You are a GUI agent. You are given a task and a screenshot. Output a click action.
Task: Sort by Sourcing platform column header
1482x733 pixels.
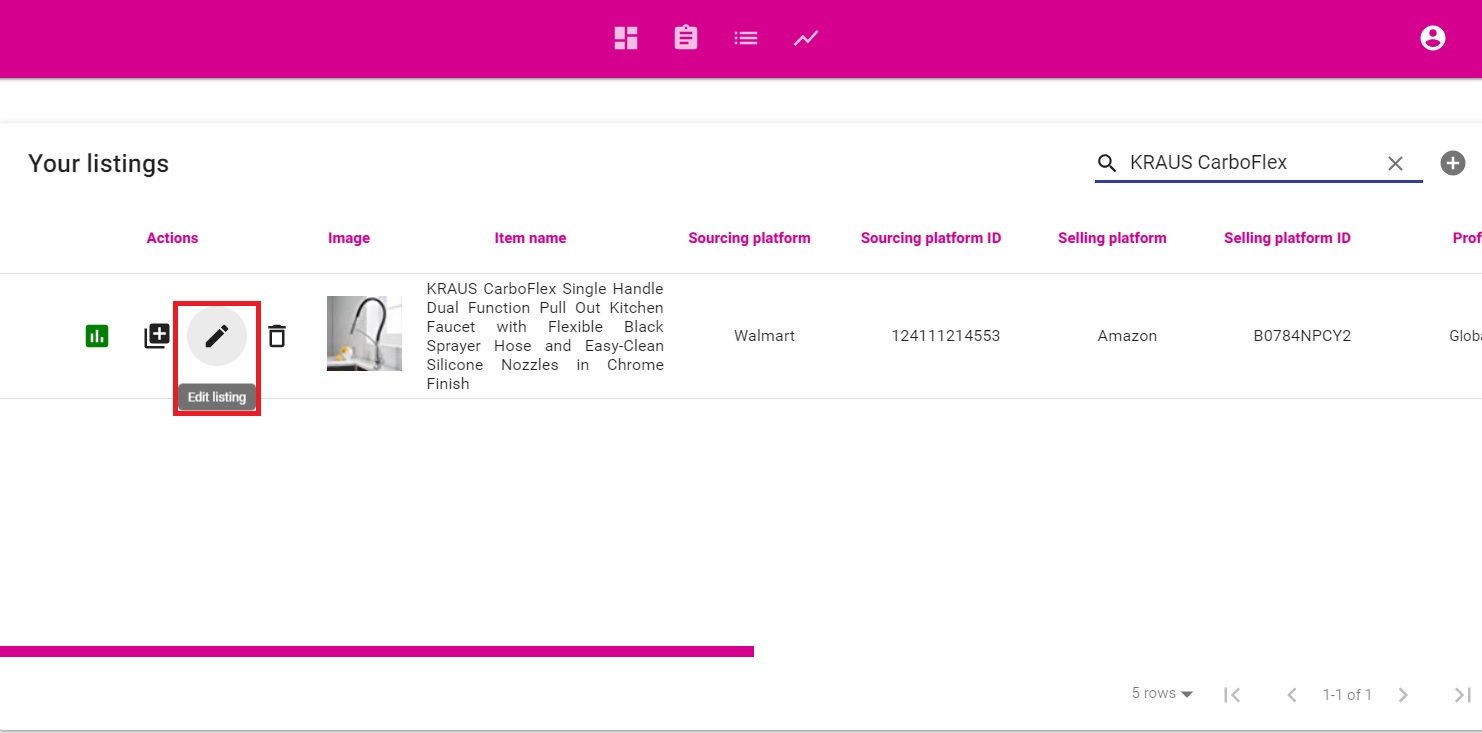(x=749, y=238)
